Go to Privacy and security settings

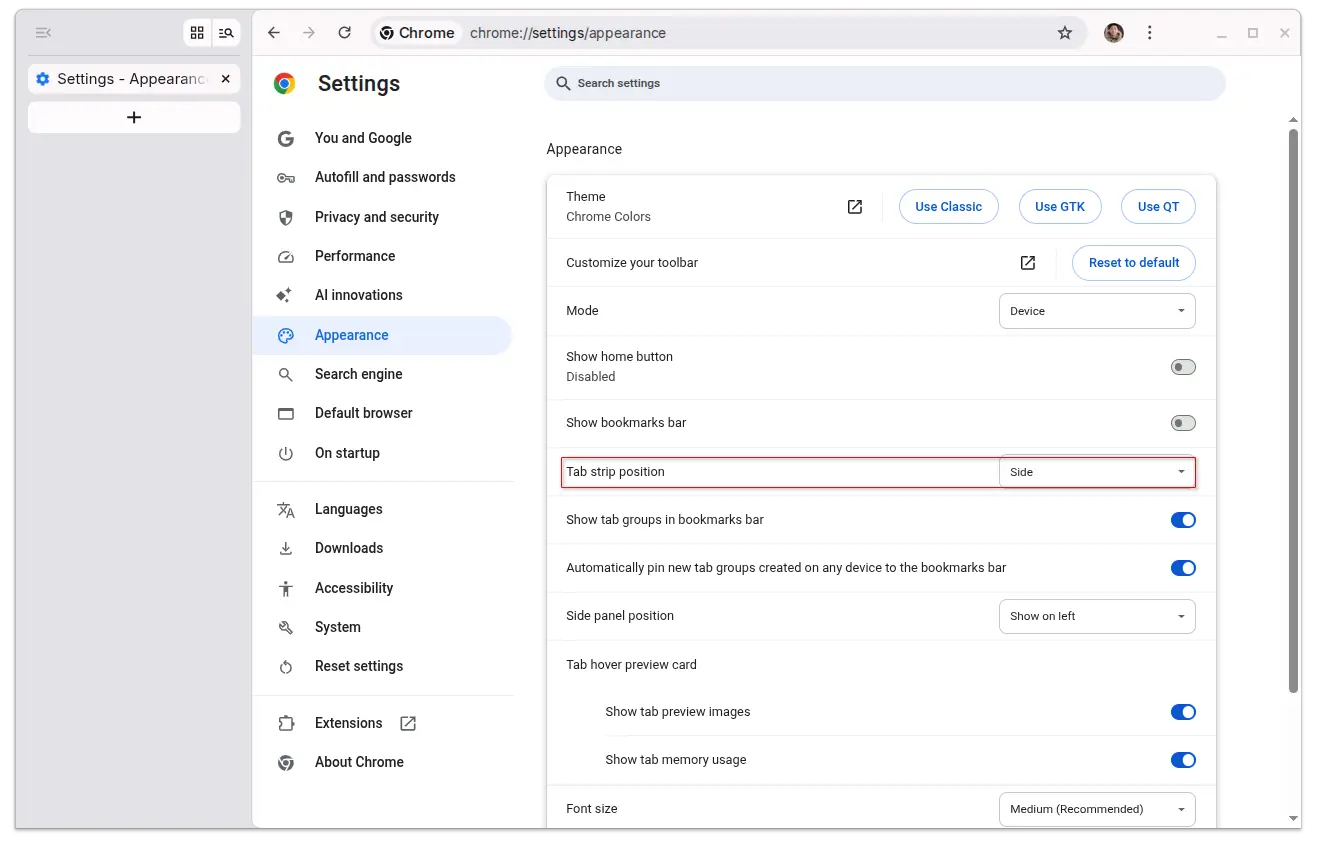376,217
